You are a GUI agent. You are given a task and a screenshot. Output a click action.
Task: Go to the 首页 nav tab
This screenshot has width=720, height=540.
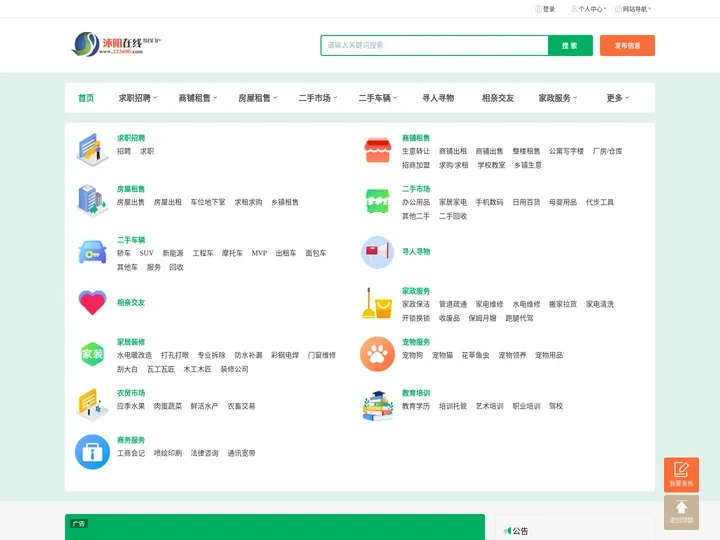pos(86,98)
